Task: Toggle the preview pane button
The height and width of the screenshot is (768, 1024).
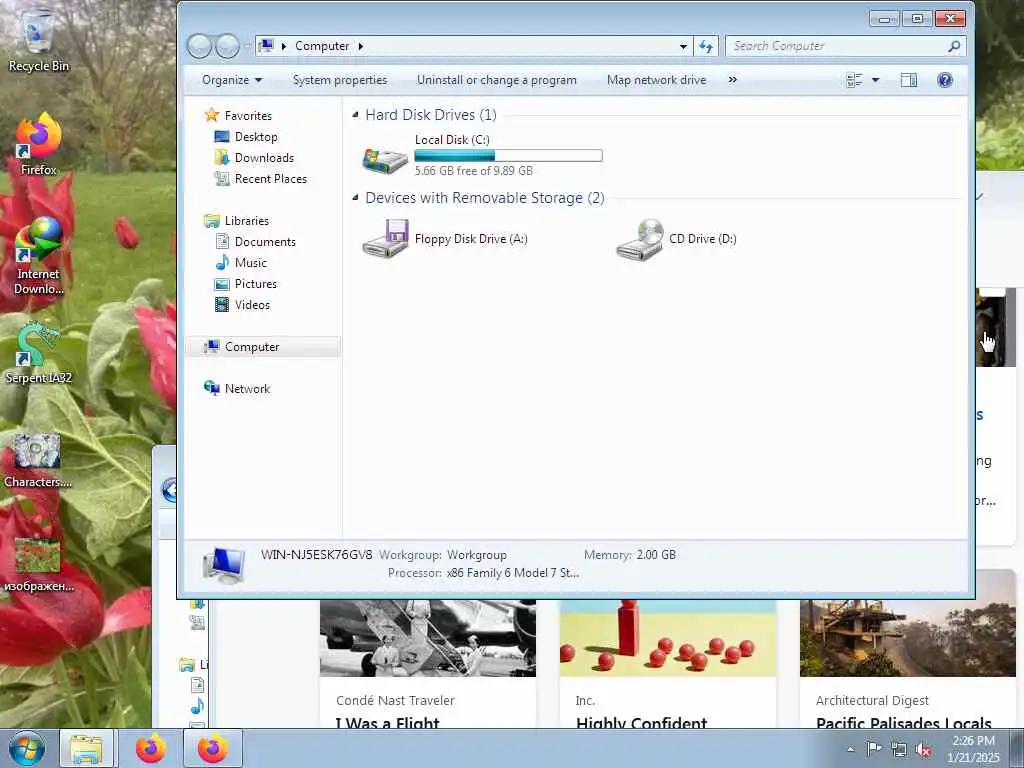Action: 908,80
